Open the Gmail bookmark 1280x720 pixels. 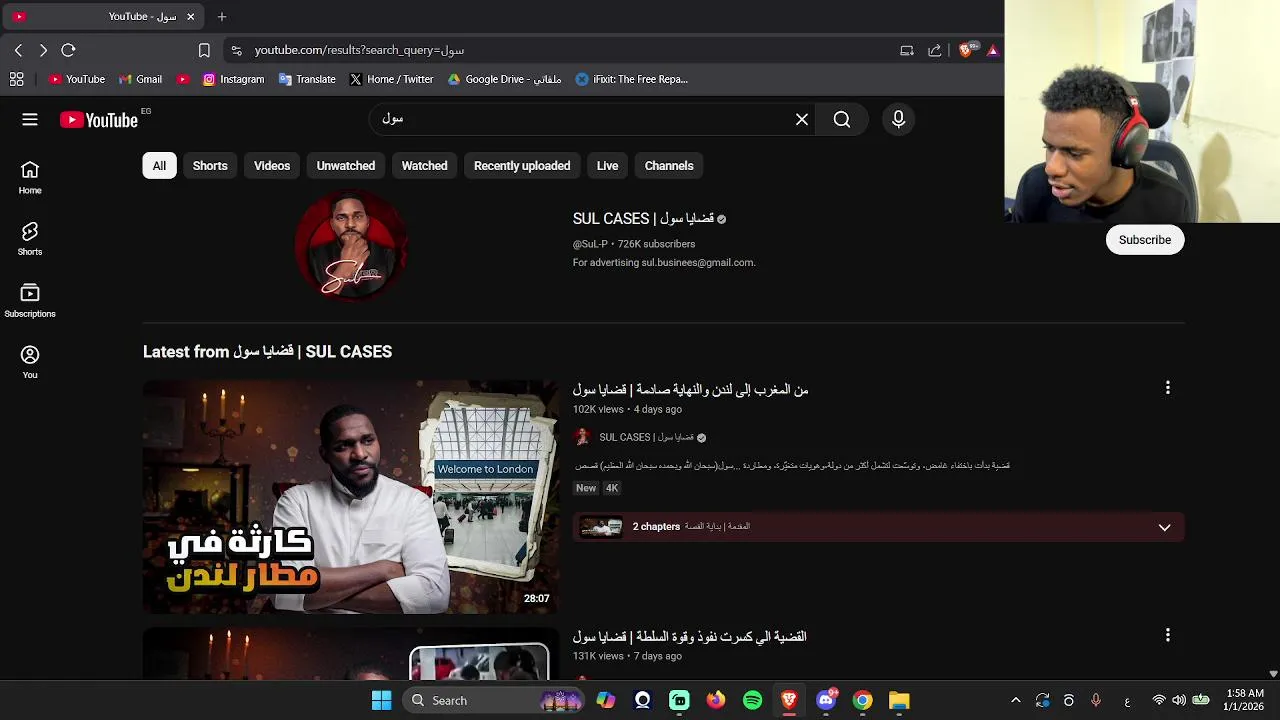(x=140, y=79)
